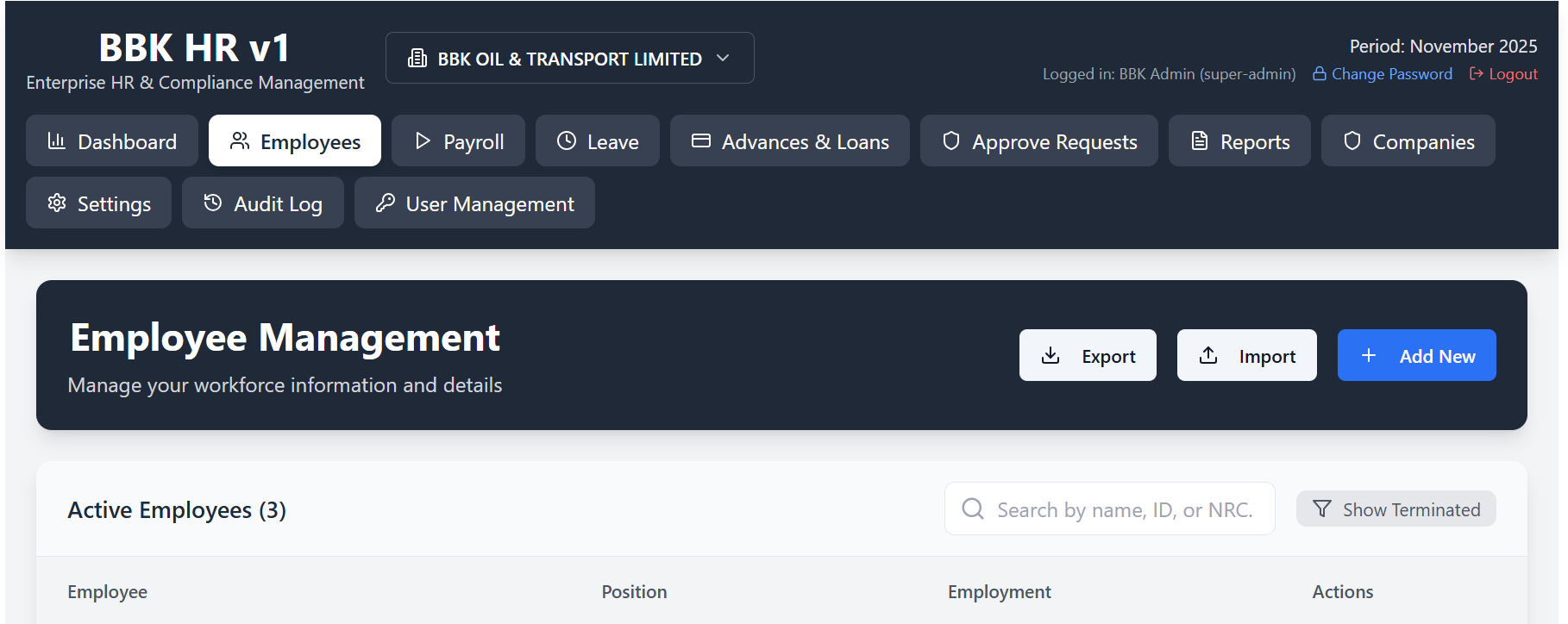The height and width of the screenshot is (624, 1568).
Task: Click the key icon on User Management
Action: (386, 203)
